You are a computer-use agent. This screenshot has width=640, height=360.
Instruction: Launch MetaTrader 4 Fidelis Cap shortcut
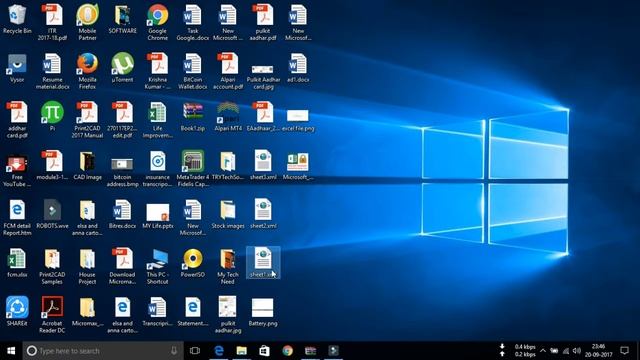coord(193,169)
